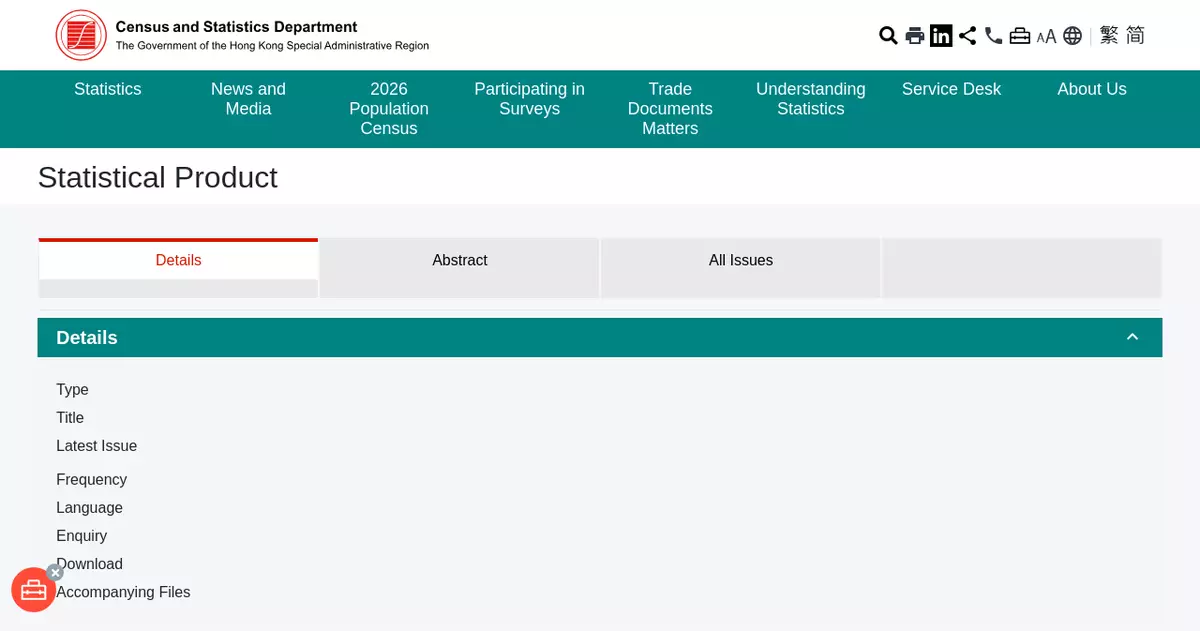Open the LinkedIn icon in header

941,36
